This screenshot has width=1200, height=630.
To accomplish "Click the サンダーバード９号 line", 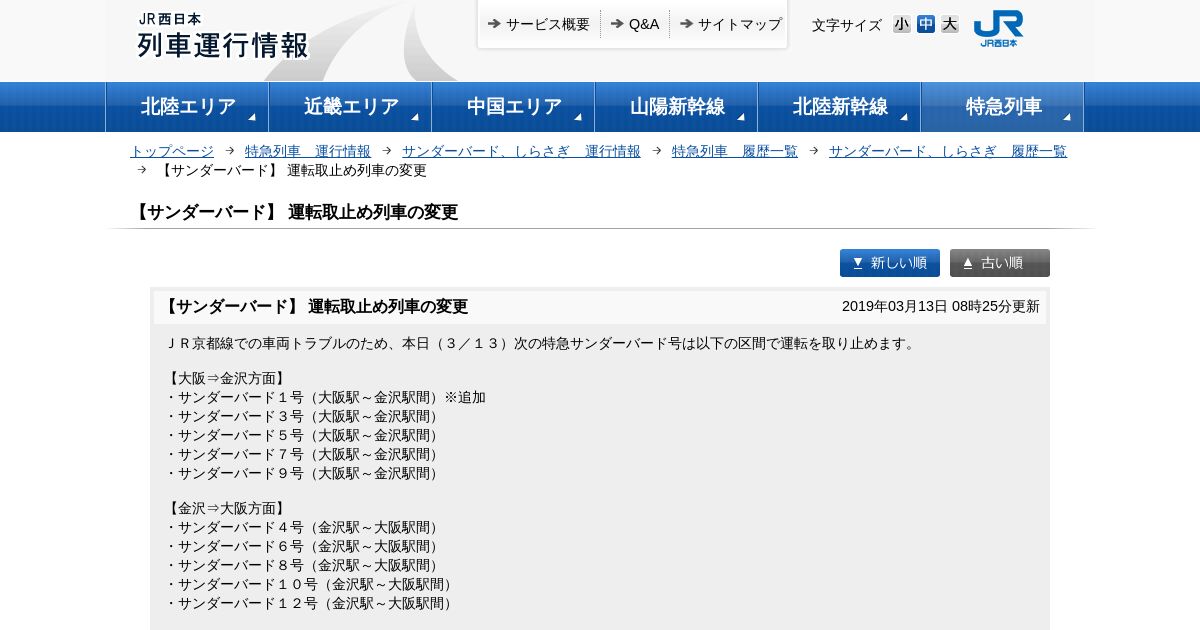I will pyautogui.click(x=305, y=473).
